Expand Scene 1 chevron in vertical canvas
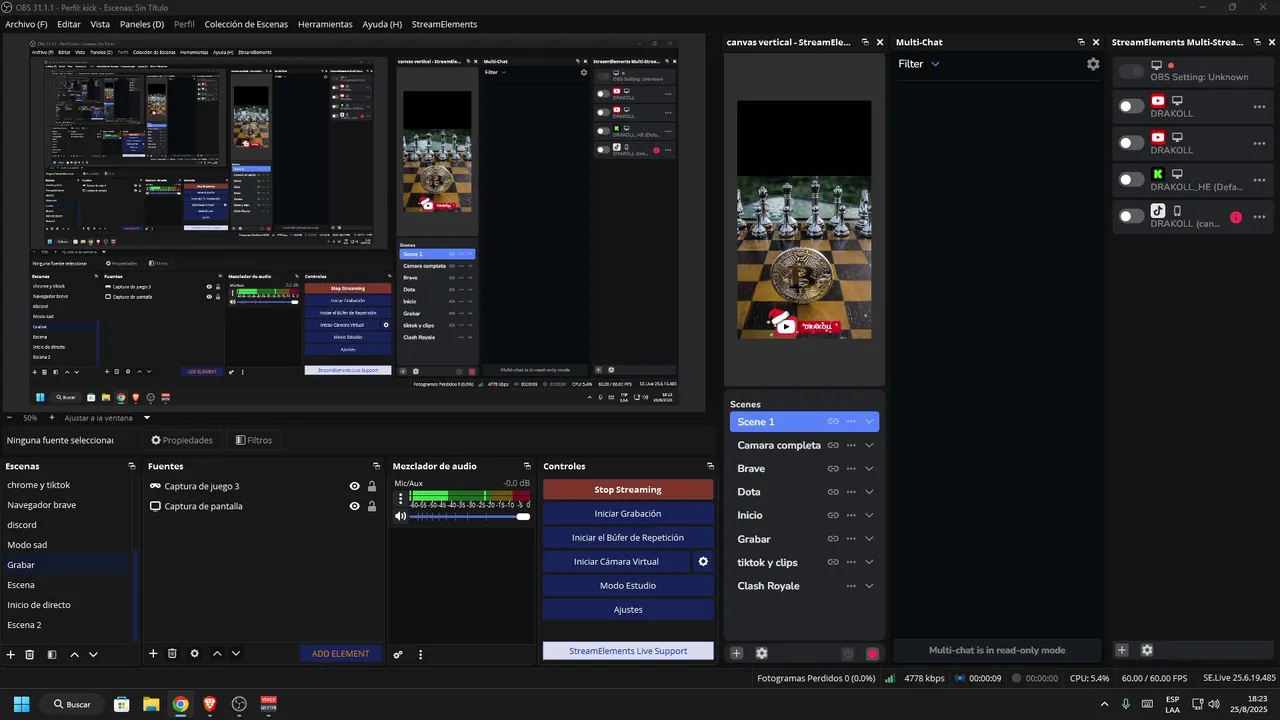The image size is (1280, 720). 869,421
